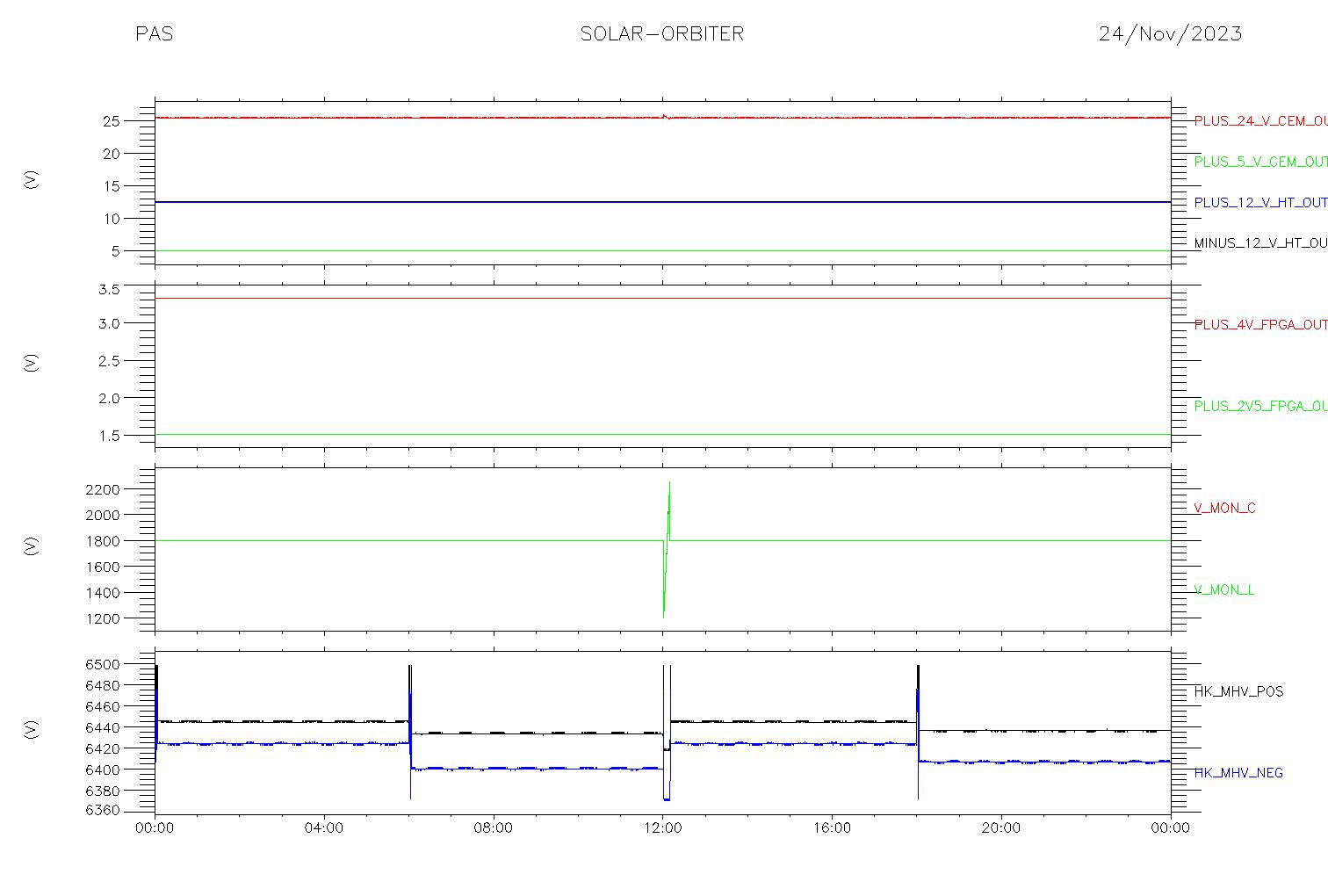The image size is (1328, 896).
Task: Click the 6360 tick label in MHV panel
Action: 103,811
